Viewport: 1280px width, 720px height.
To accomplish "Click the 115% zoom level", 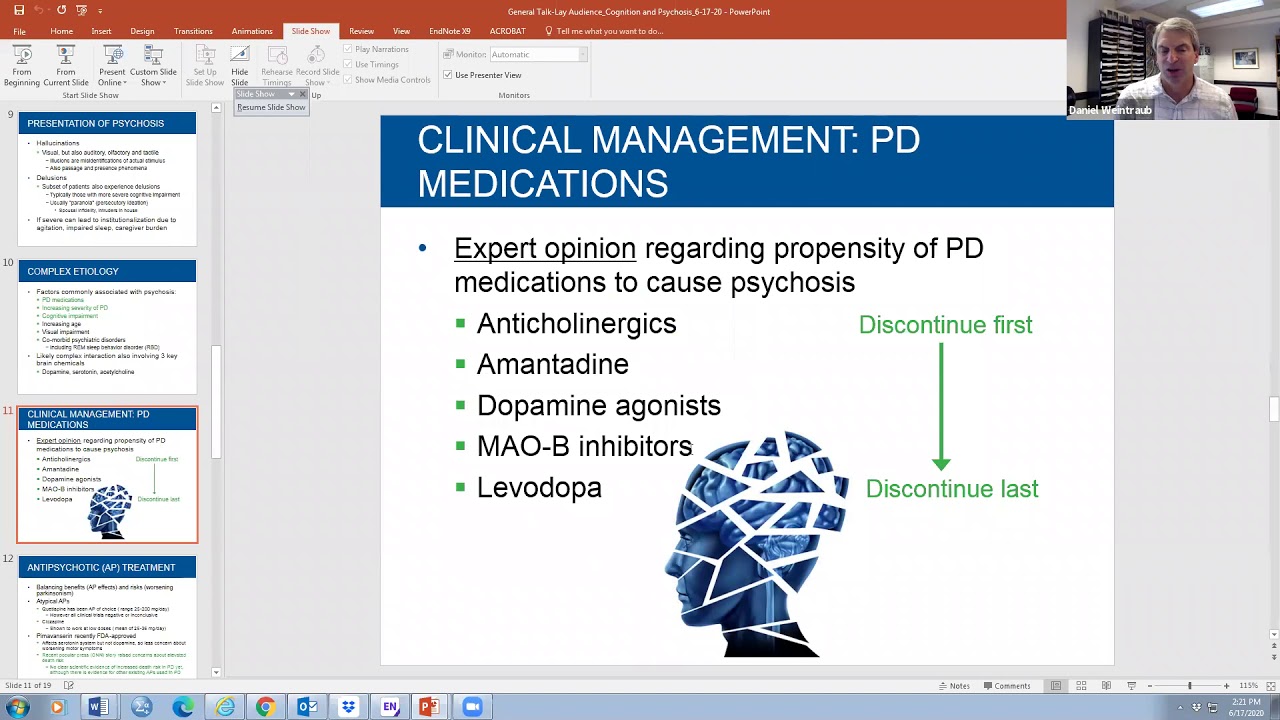I will click(1247, 686).
